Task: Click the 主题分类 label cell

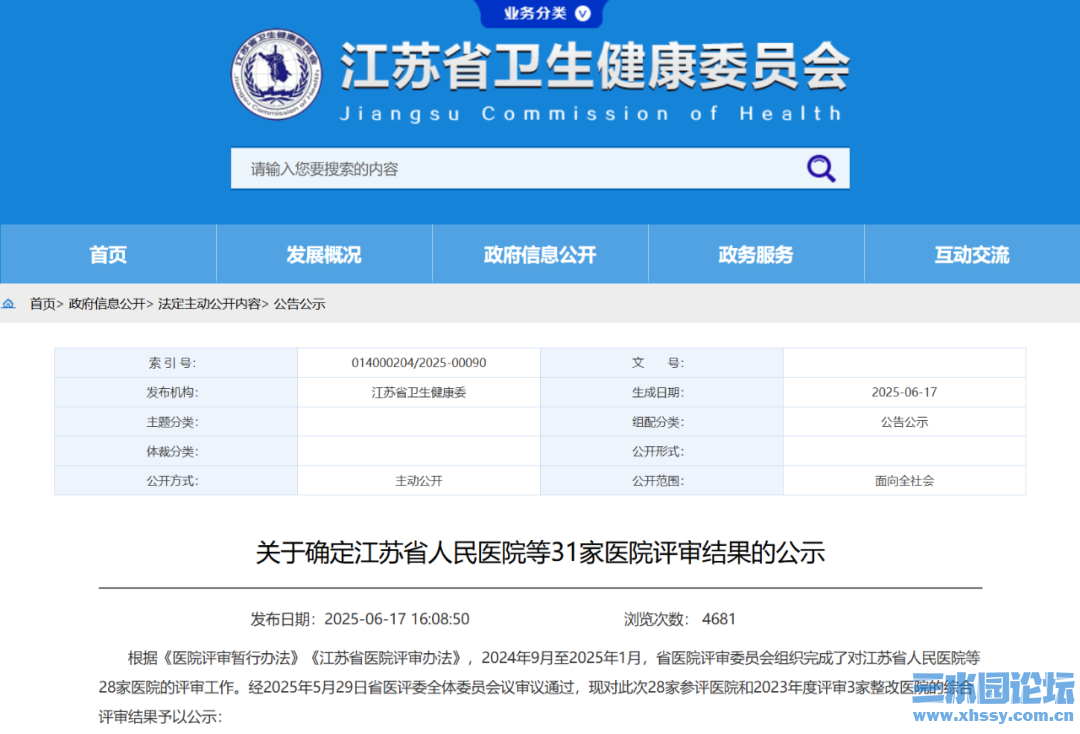Action: click(176, 422)
